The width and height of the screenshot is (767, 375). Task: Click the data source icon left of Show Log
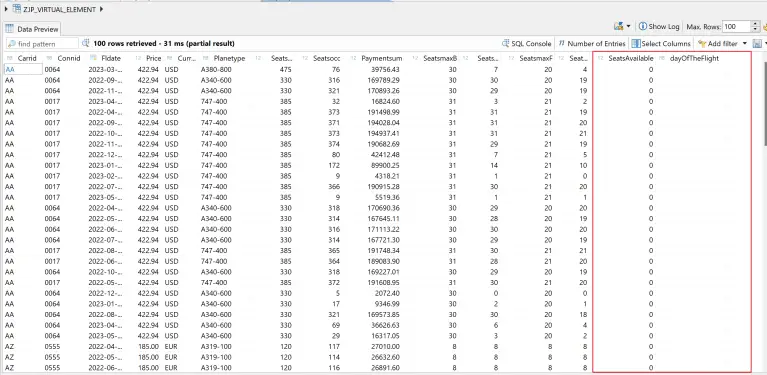[618, 26]
